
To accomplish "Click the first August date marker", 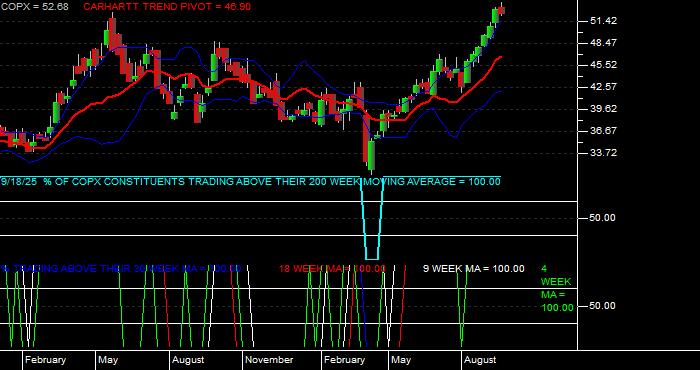I will click(188, 360).
